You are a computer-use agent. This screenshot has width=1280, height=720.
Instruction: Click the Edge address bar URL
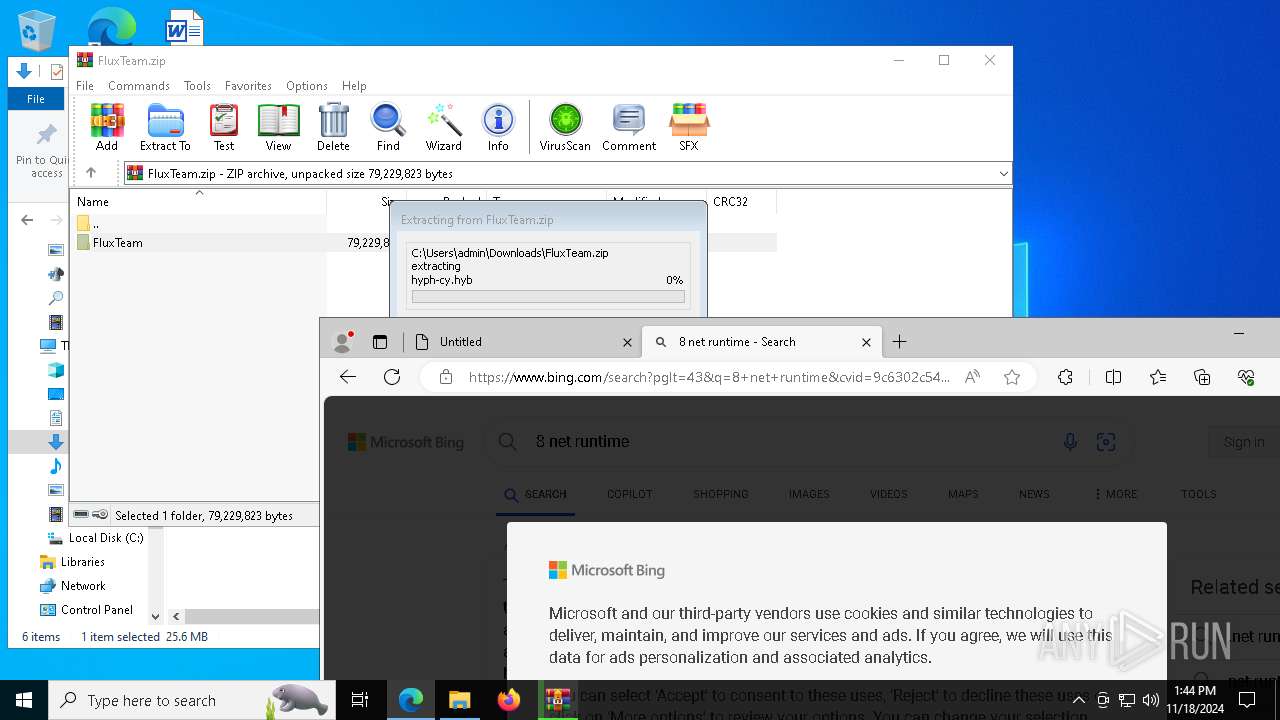(x=709, y=377)
